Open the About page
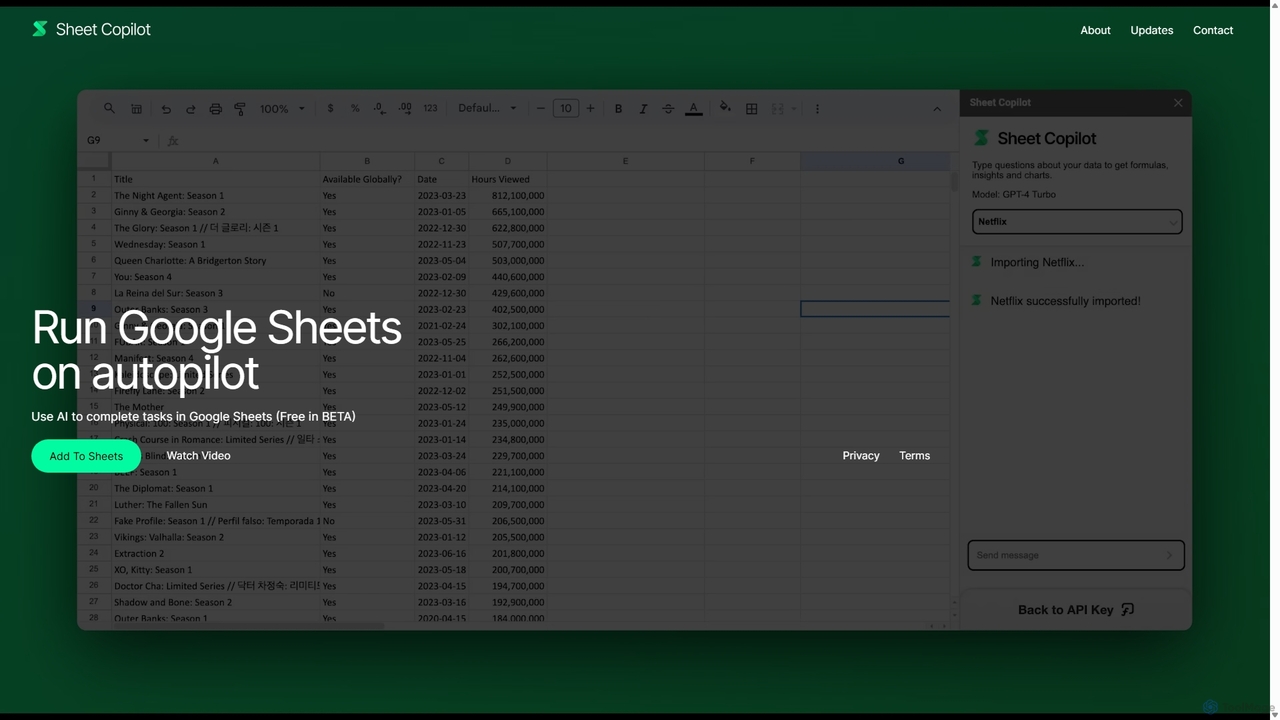This screenshot has width=1280, height=720. 1095,30
